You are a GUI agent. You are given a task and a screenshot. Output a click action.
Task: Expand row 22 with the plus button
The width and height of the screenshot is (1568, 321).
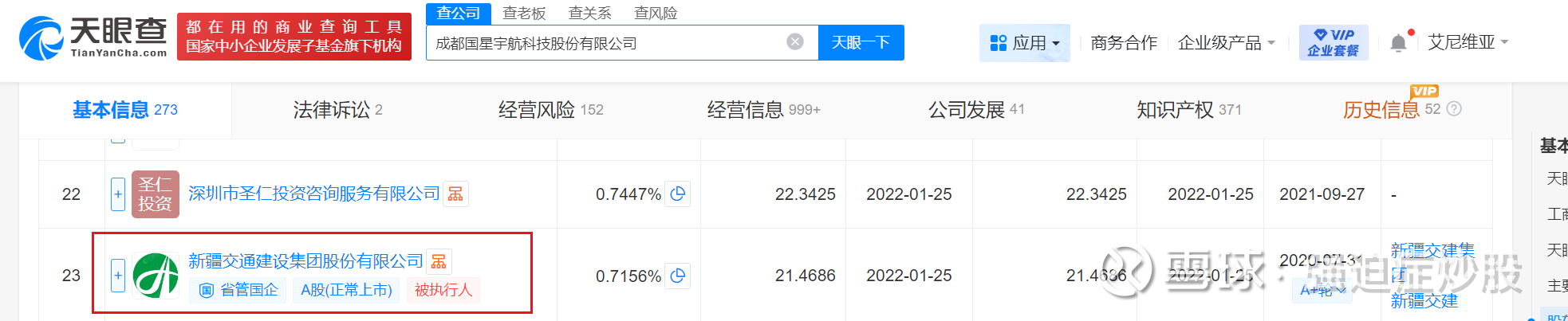118,194
